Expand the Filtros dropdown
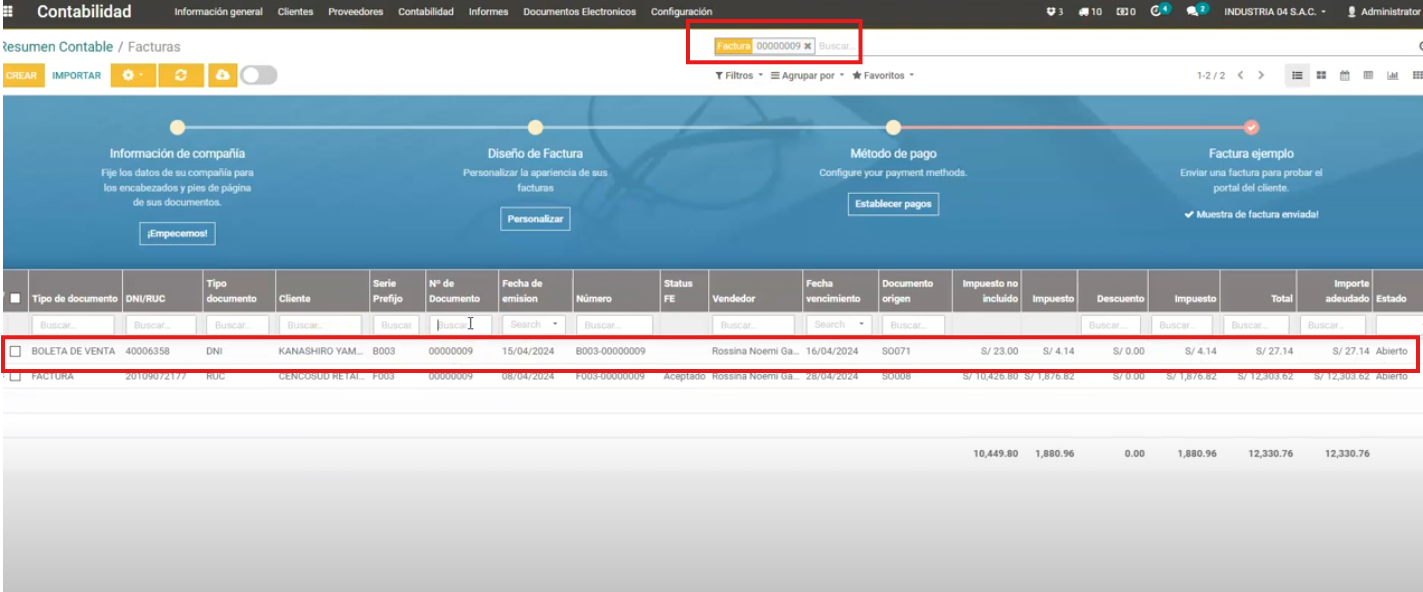The image size is (1423, 592). click(739, 75)
